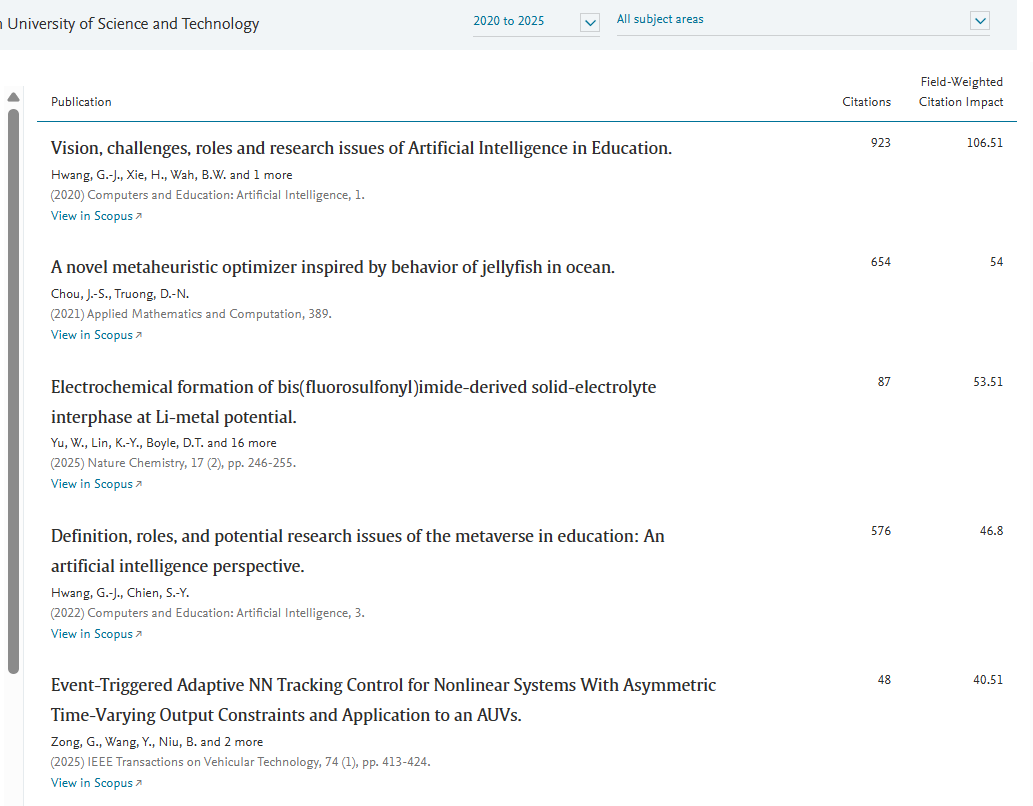Click the chevron icon beside 2020 to 2025
The height and width of the screenshot is (806, 1033).
coord(590,22)
